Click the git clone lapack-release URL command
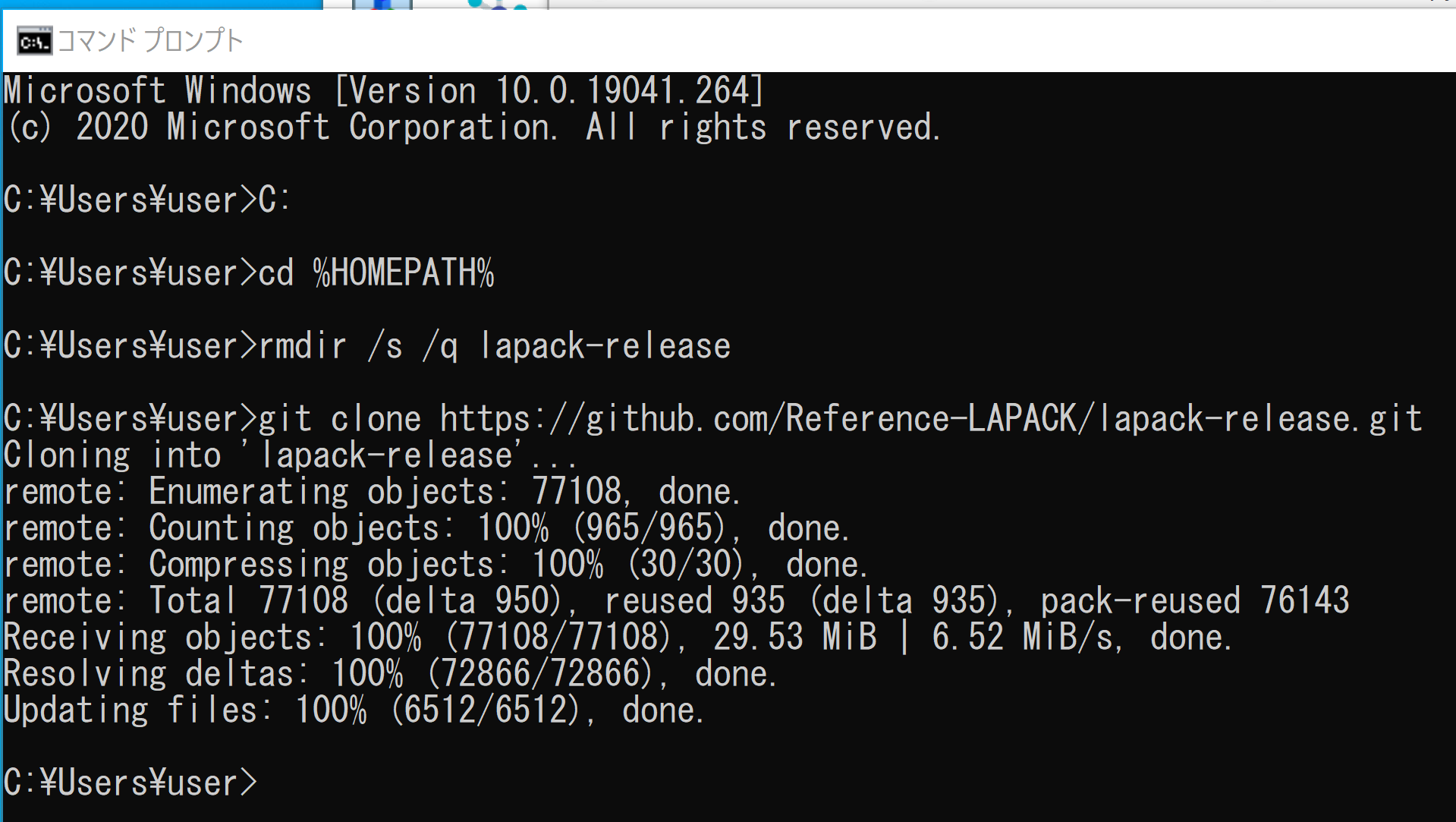1456x822 pixels. [712, 419]
